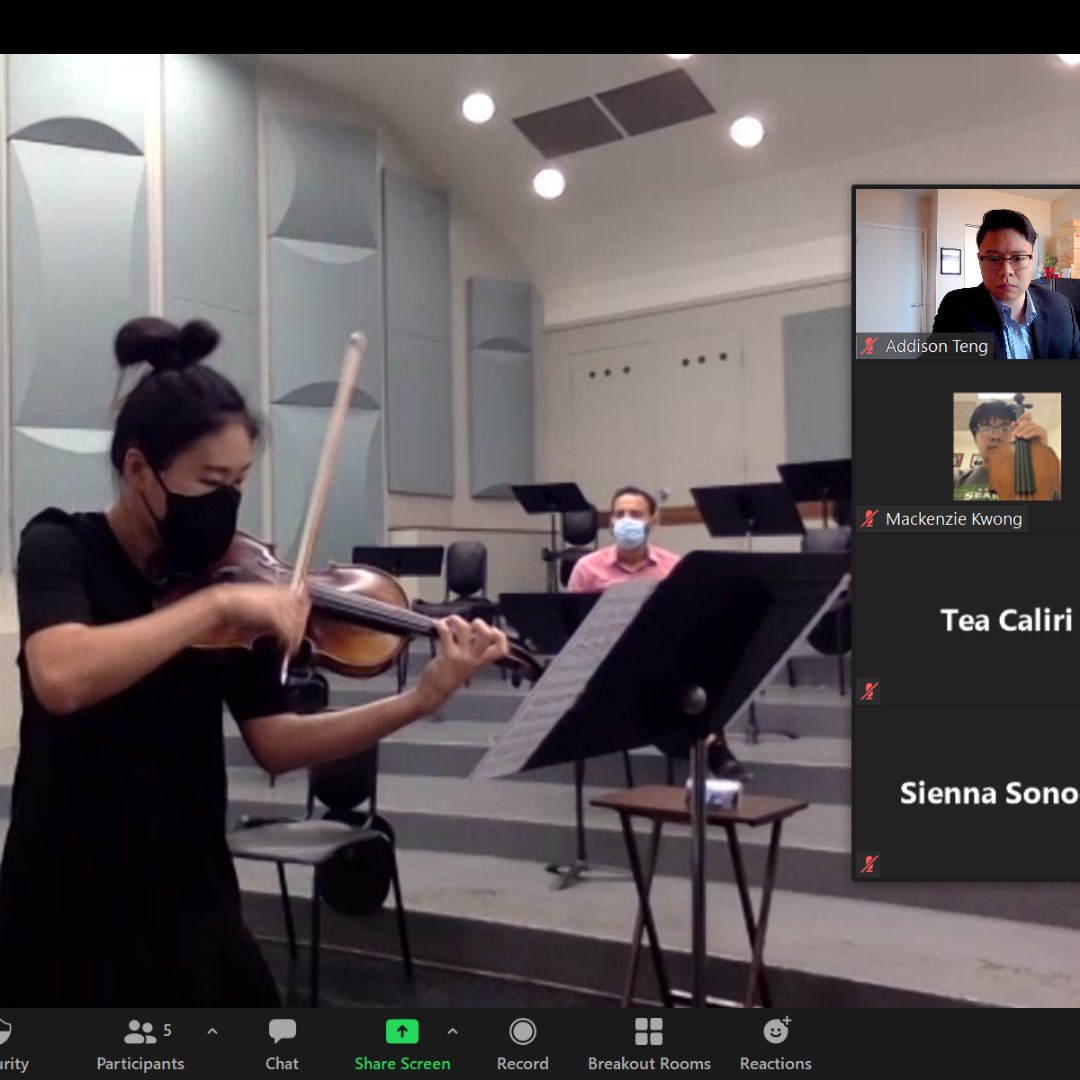Open the Participants panel icon
Viewport: 1080px width, 1080px height.
pos(140,1032)
